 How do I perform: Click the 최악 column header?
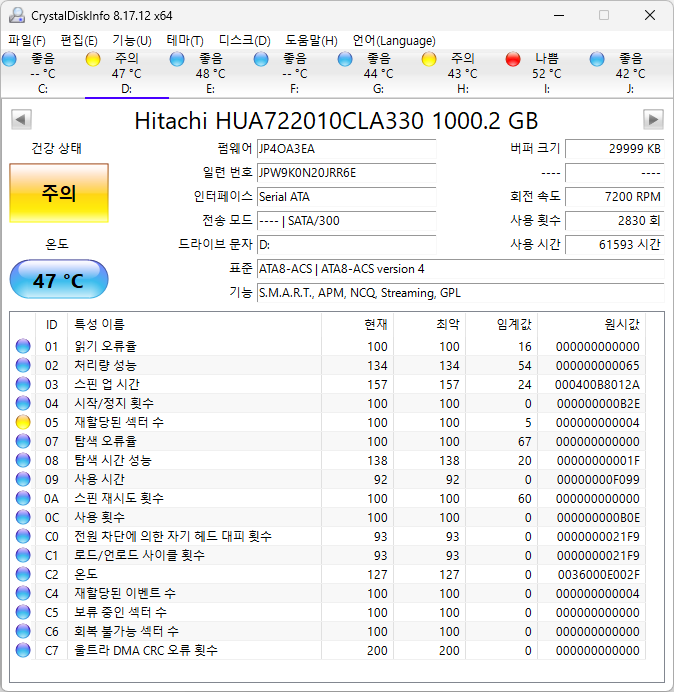coord(429,324)
